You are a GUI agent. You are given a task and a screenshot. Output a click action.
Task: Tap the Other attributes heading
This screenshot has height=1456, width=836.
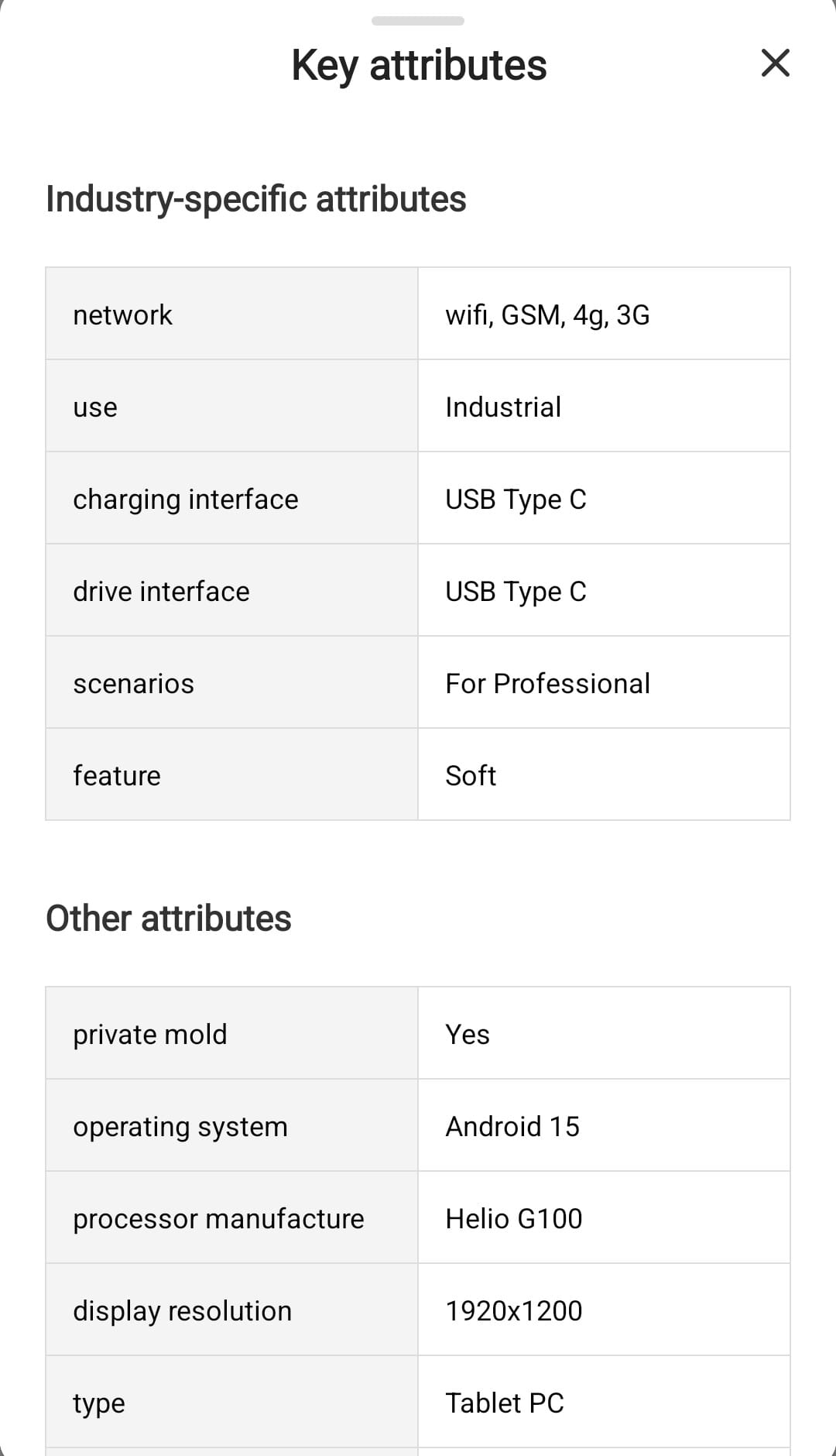point(169,919)
